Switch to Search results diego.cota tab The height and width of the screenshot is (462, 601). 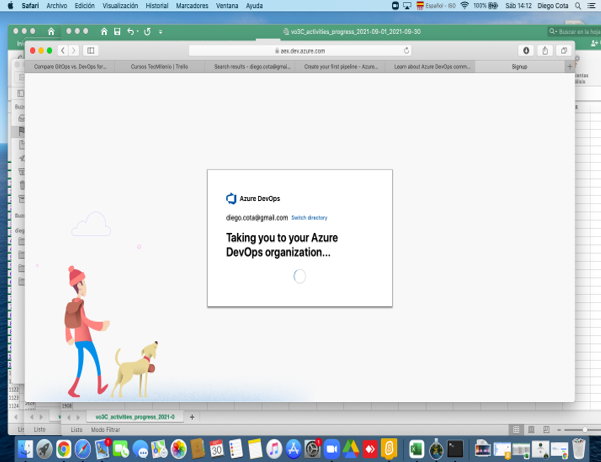[252, 67]
